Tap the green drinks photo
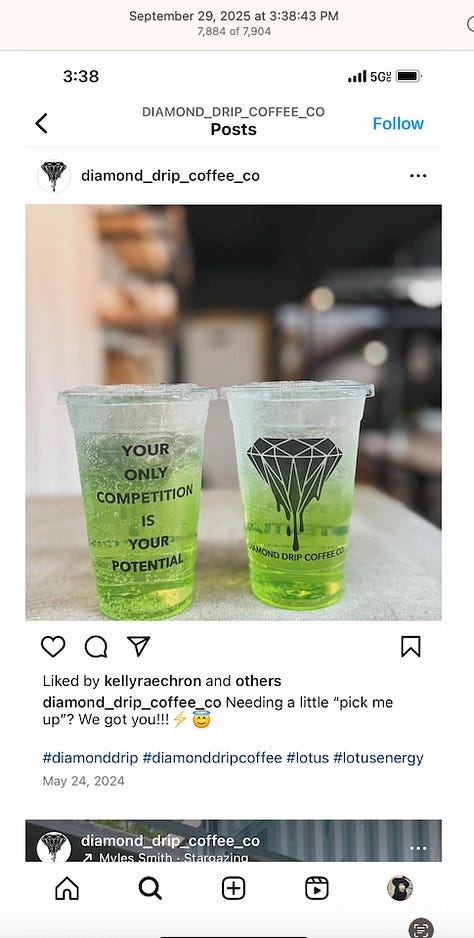 [233, 412]
